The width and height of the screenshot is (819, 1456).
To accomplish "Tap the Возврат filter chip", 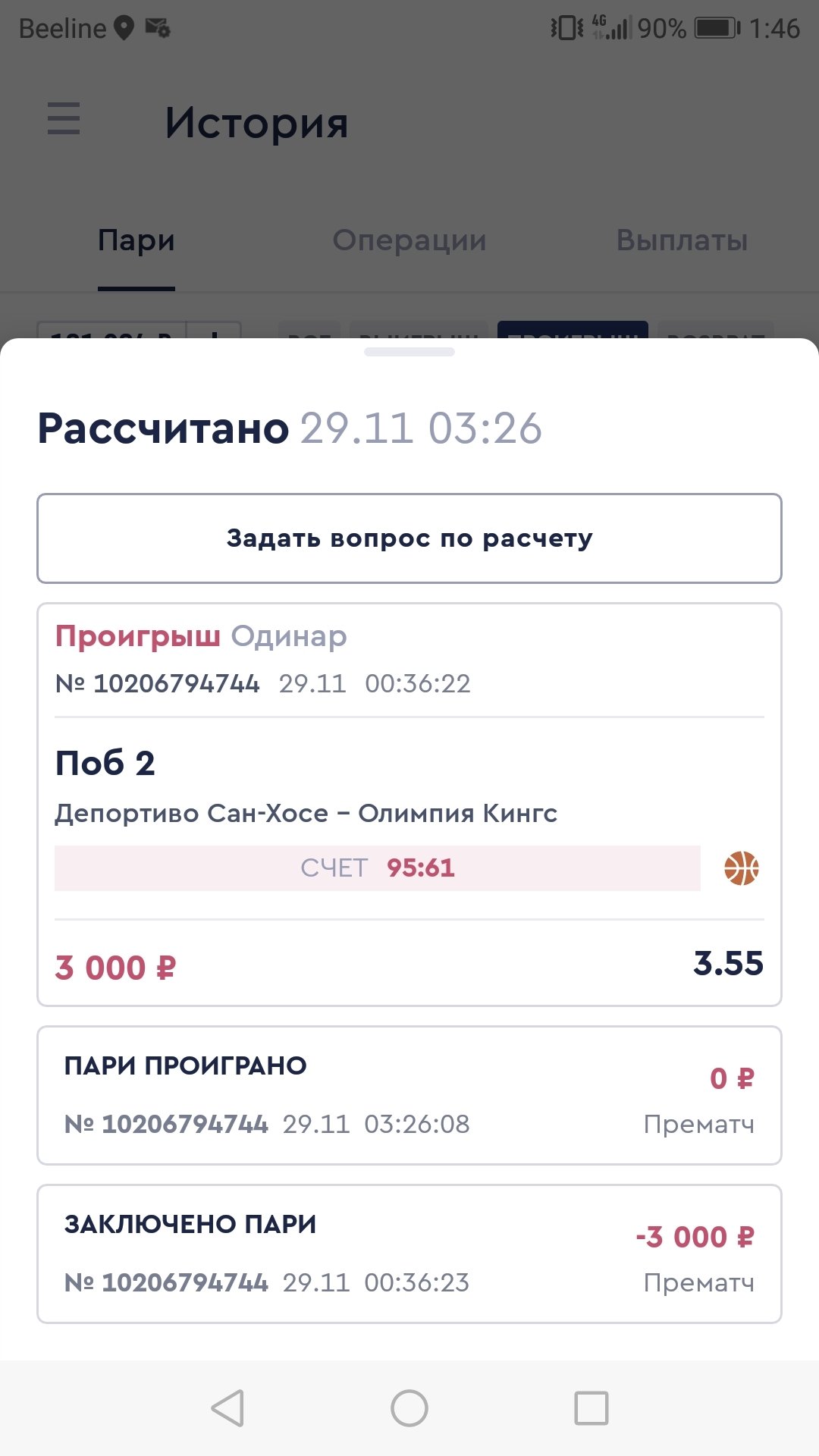I will (716, 331).
